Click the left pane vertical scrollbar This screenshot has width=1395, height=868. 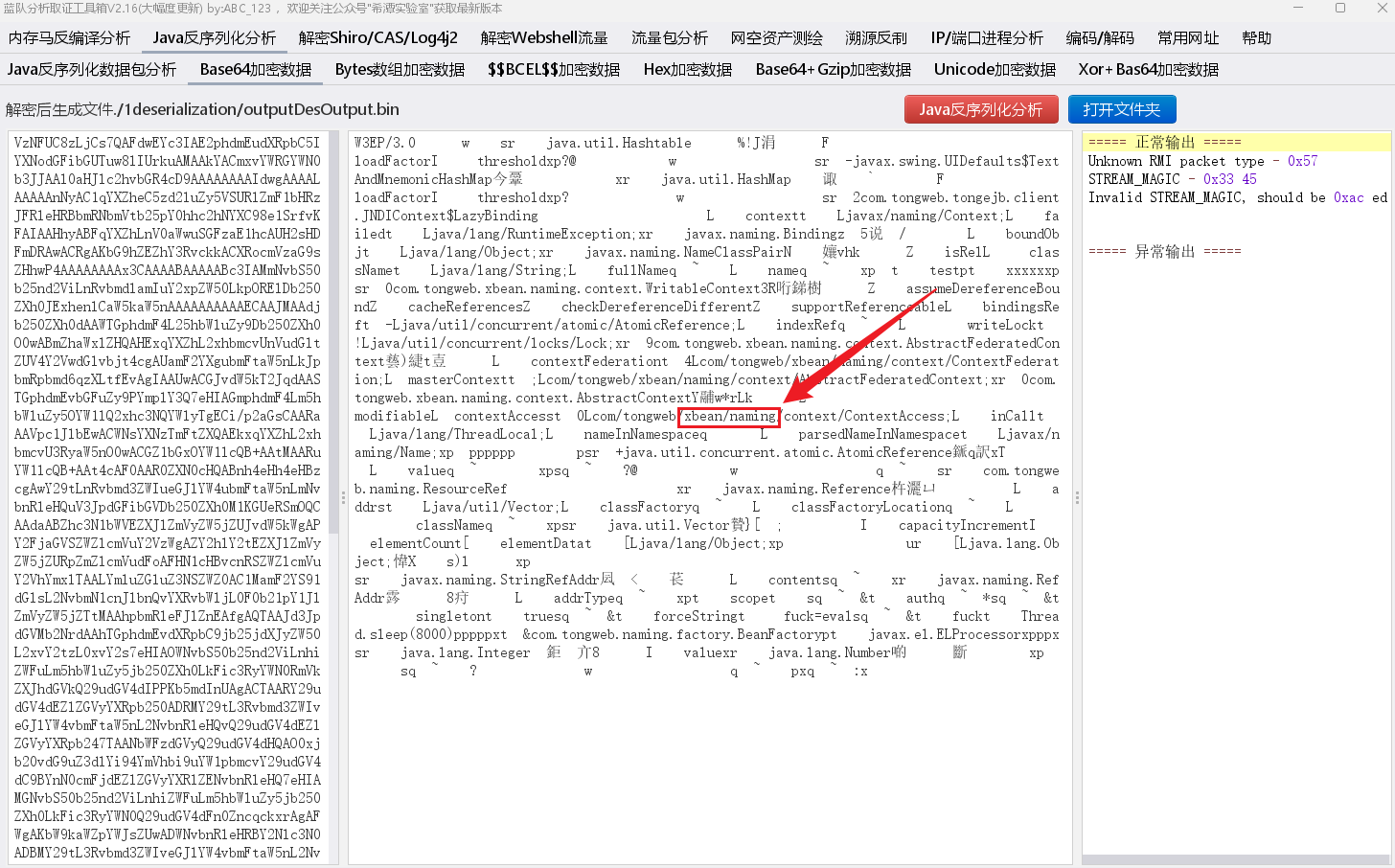pos(333,335)
